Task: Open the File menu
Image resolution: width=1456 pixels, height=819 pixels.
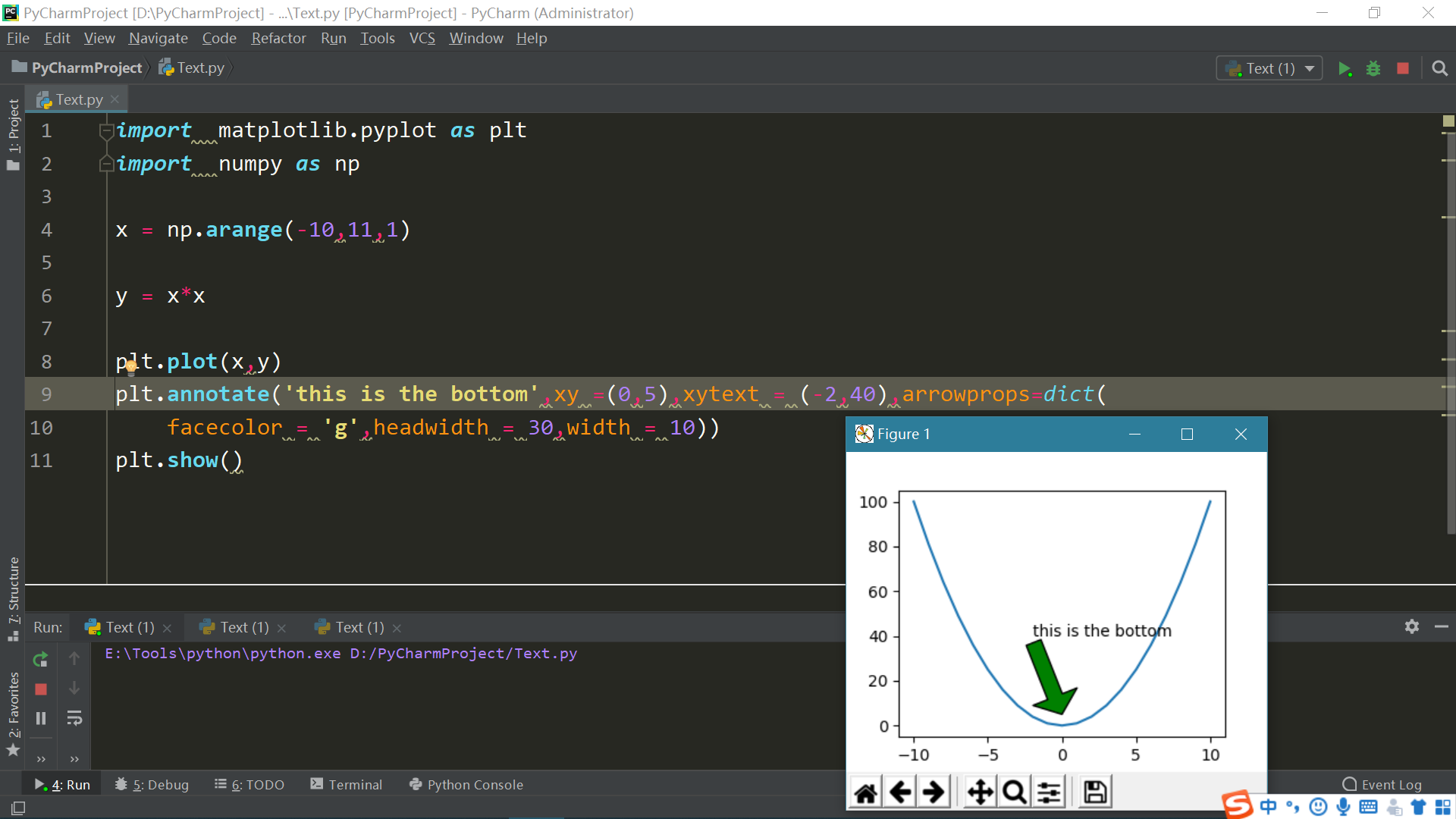Action: pos(18,38)
